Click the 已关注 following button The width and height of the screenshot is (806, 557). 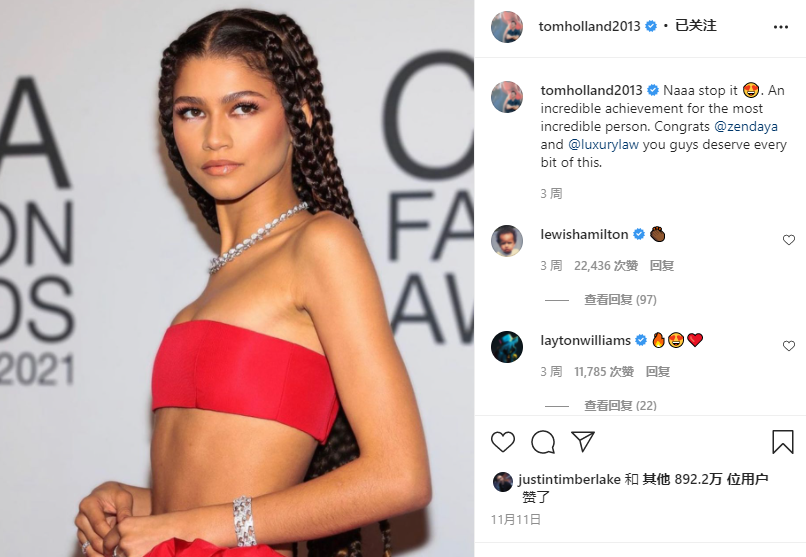point(695,26)
